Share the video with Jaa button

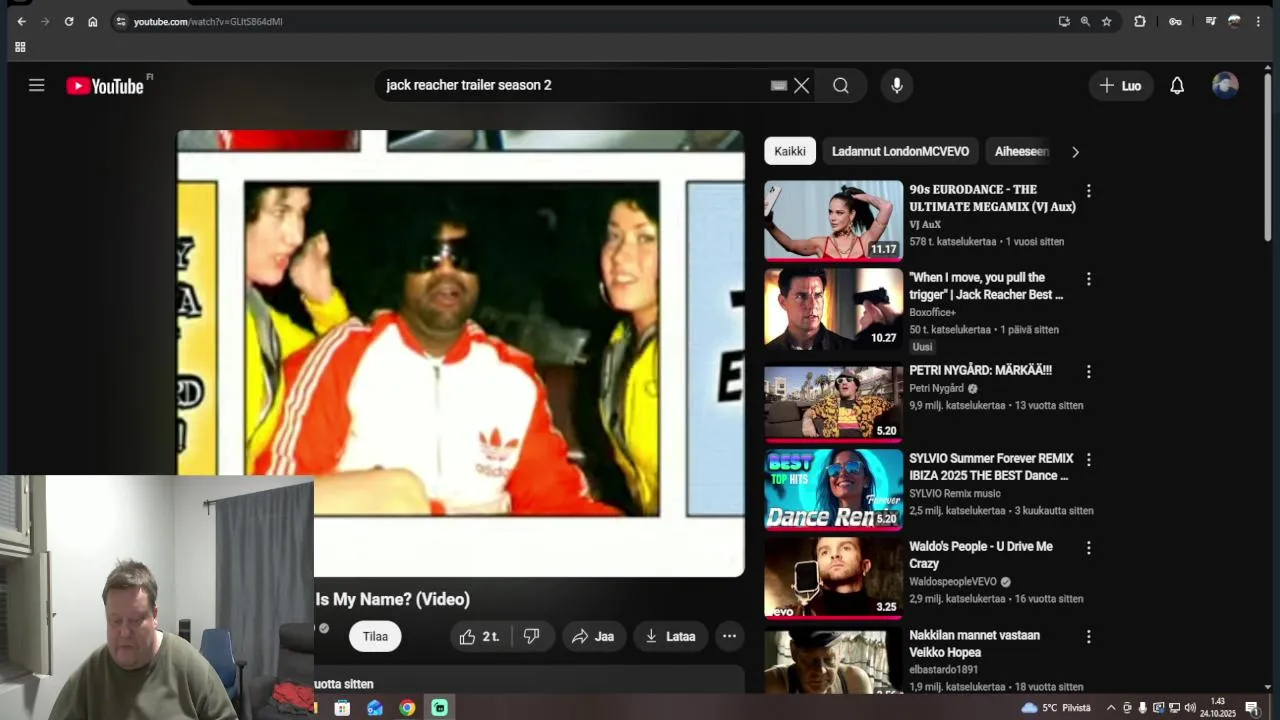pos(593,636)
